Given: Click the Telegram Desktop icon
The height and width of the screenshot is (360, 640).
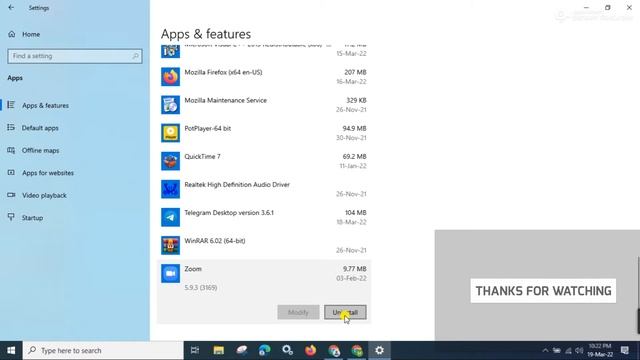Looking at the screenshot, I should (170, 217).
